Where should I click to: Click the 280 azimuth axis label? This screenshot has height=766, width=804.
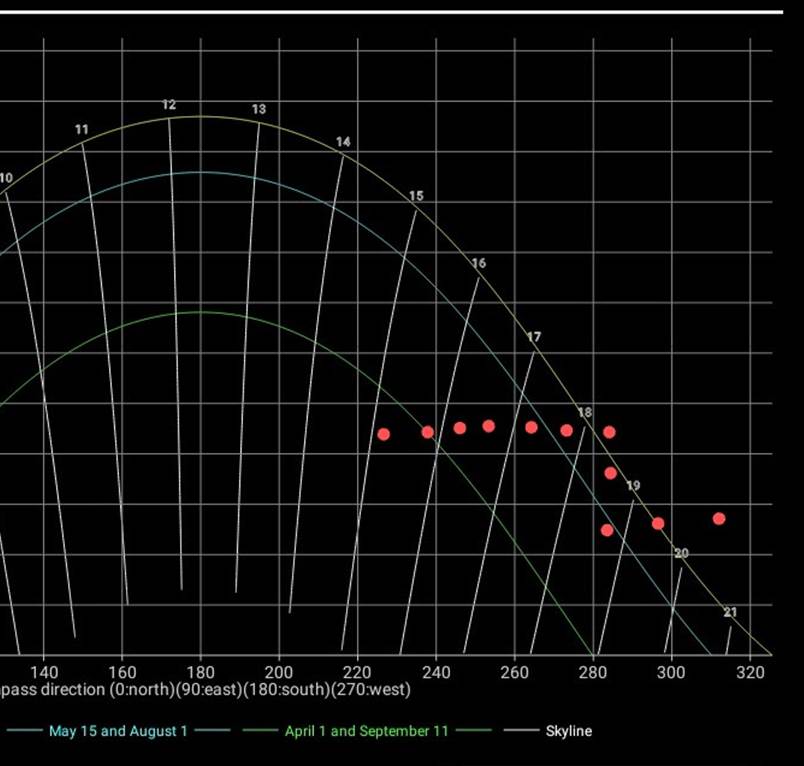click(593, 672)
